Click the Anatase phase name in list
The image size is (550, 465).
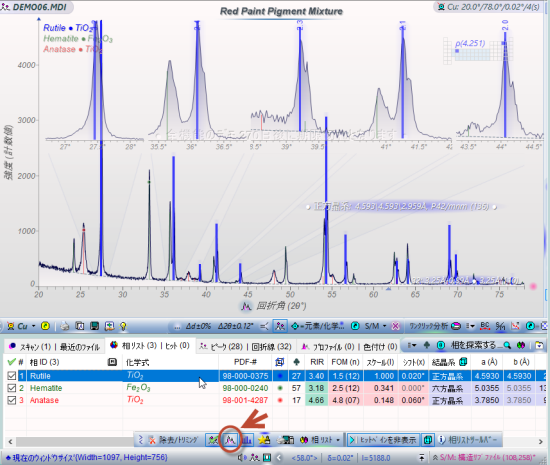[44, 400]
